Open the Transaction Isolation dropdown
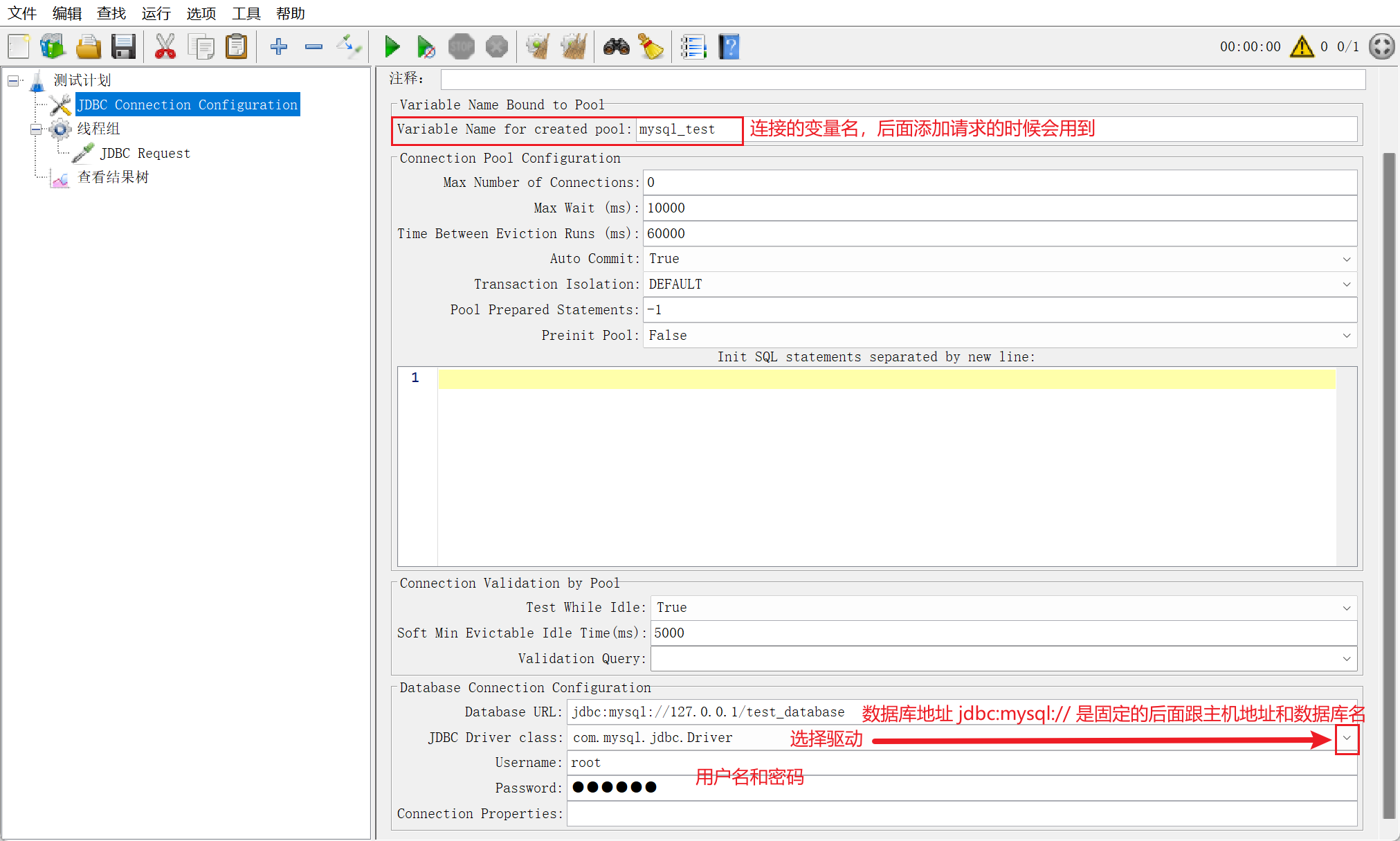 [1346, 284]
